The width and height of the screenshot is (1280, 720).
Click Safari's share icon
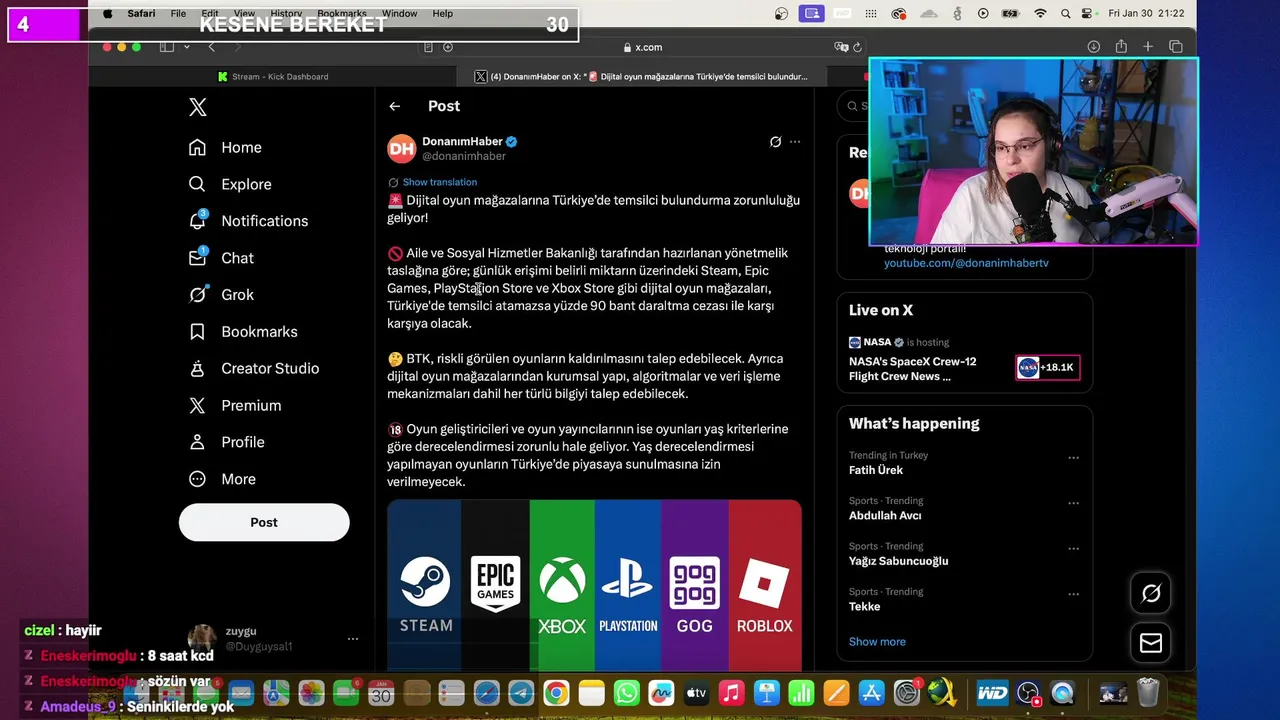pos(1121,47)
